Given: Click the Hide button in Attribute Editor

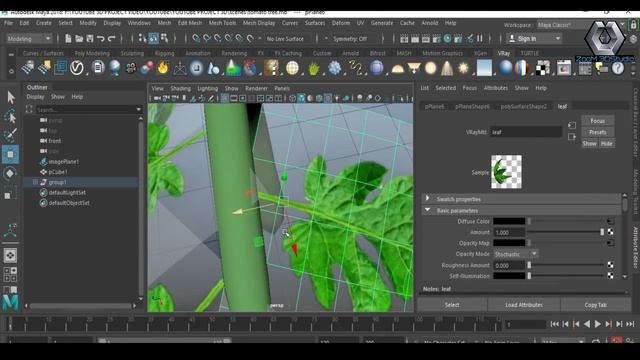Looking at the screenshot, I should tap(607, 144).
